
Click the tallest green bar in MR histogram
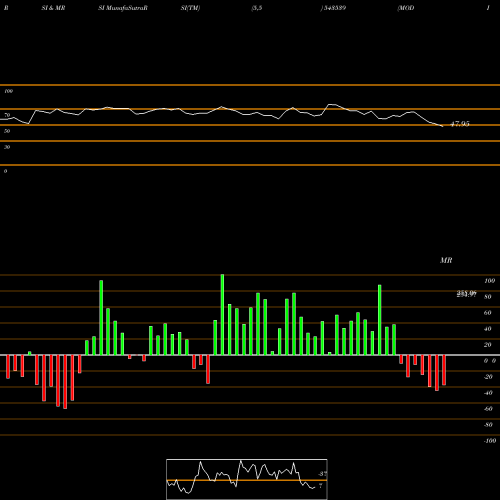click(222, 315)
